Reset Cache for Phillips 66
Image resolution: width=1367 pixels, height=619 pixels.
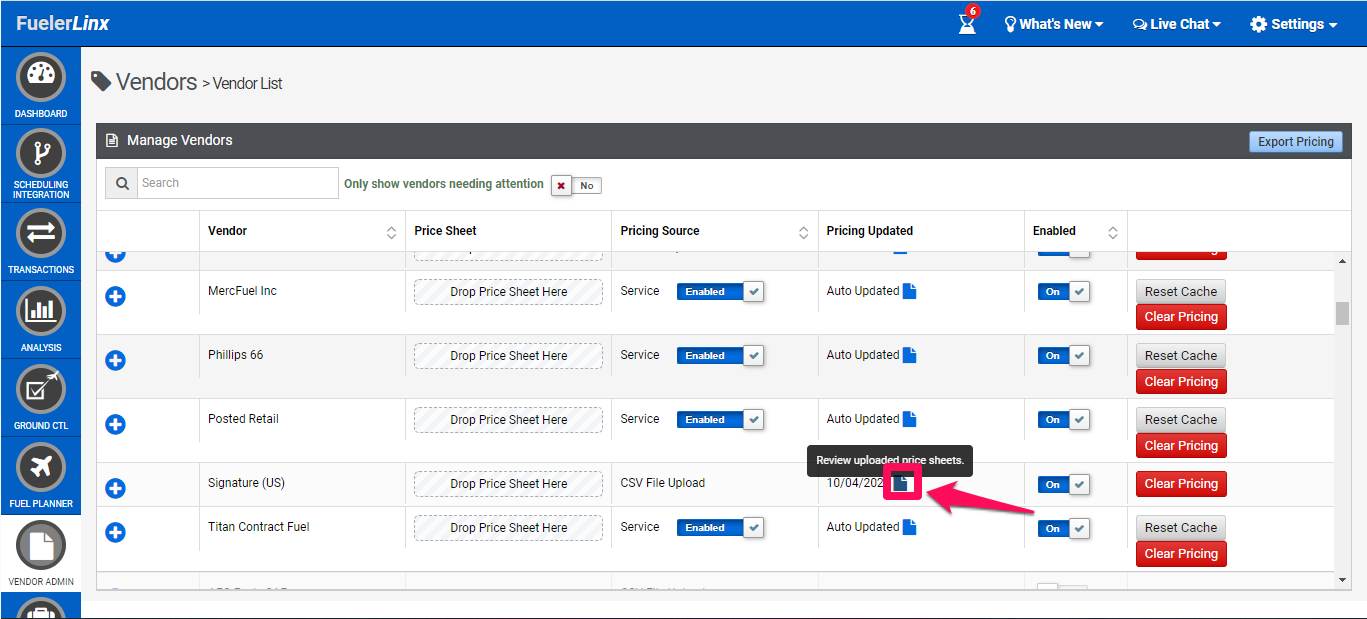tap(1181, 356)
